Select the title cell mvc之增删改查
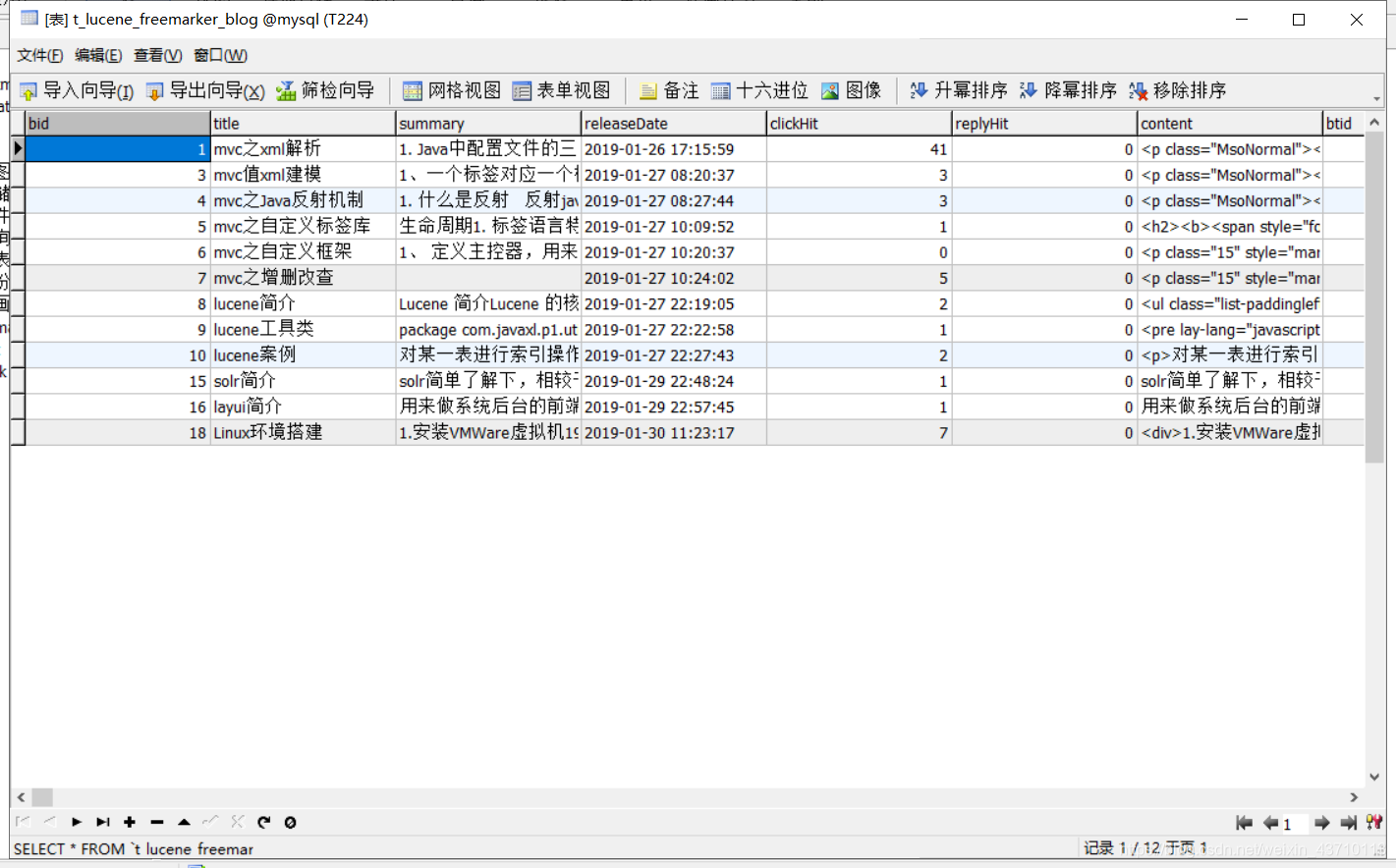 [303, 278]
